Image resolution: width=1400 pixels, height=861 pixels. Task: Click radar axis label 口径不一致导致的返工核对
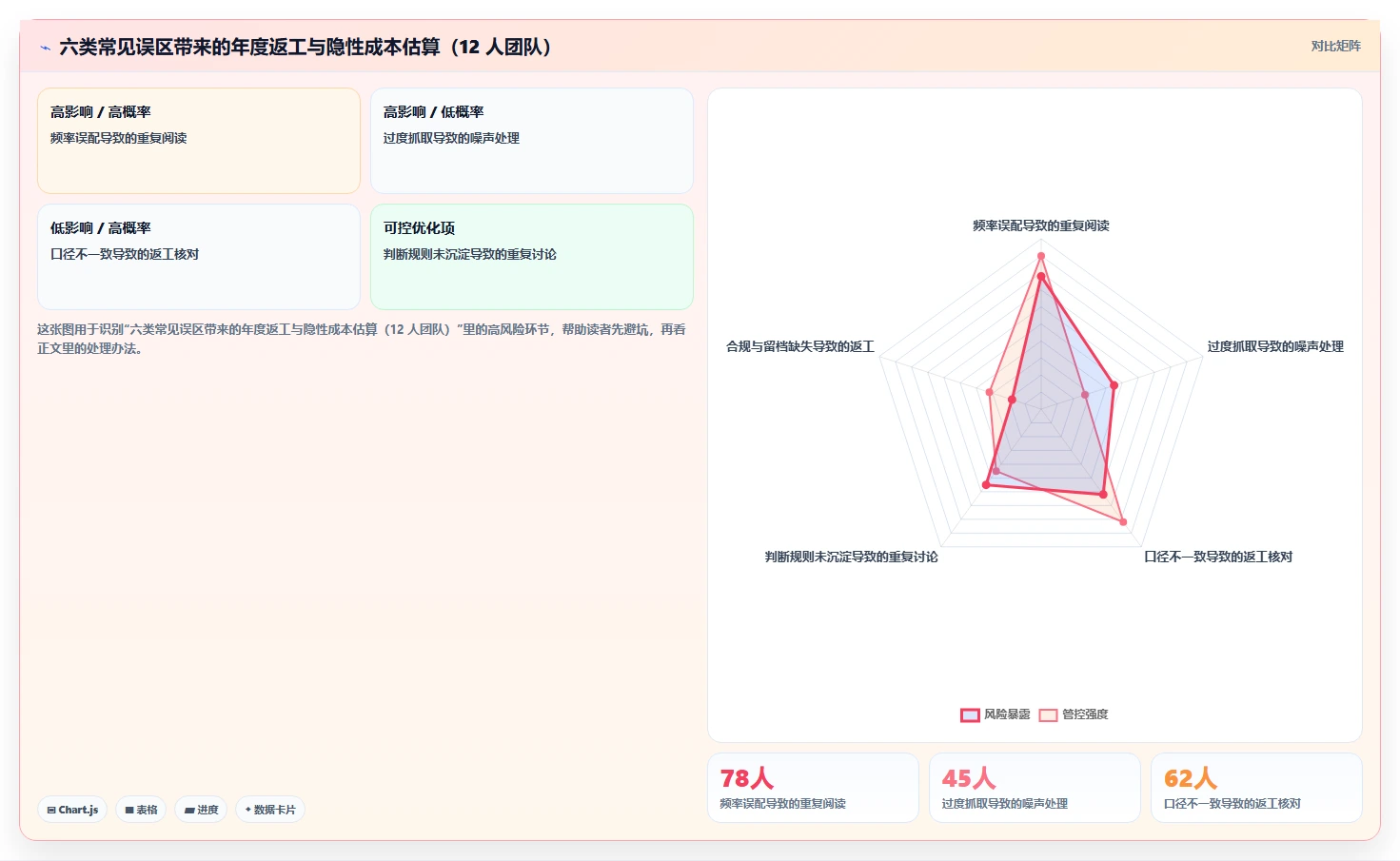(x=1218, y=557)
